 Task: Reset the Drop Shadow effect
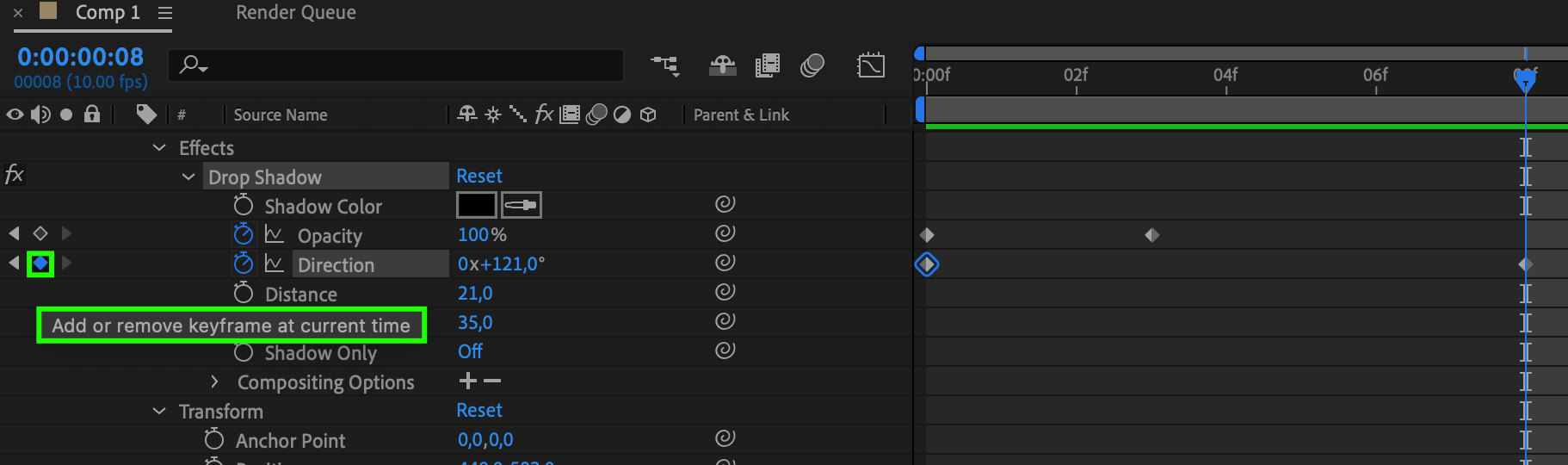tap(478, 177)
